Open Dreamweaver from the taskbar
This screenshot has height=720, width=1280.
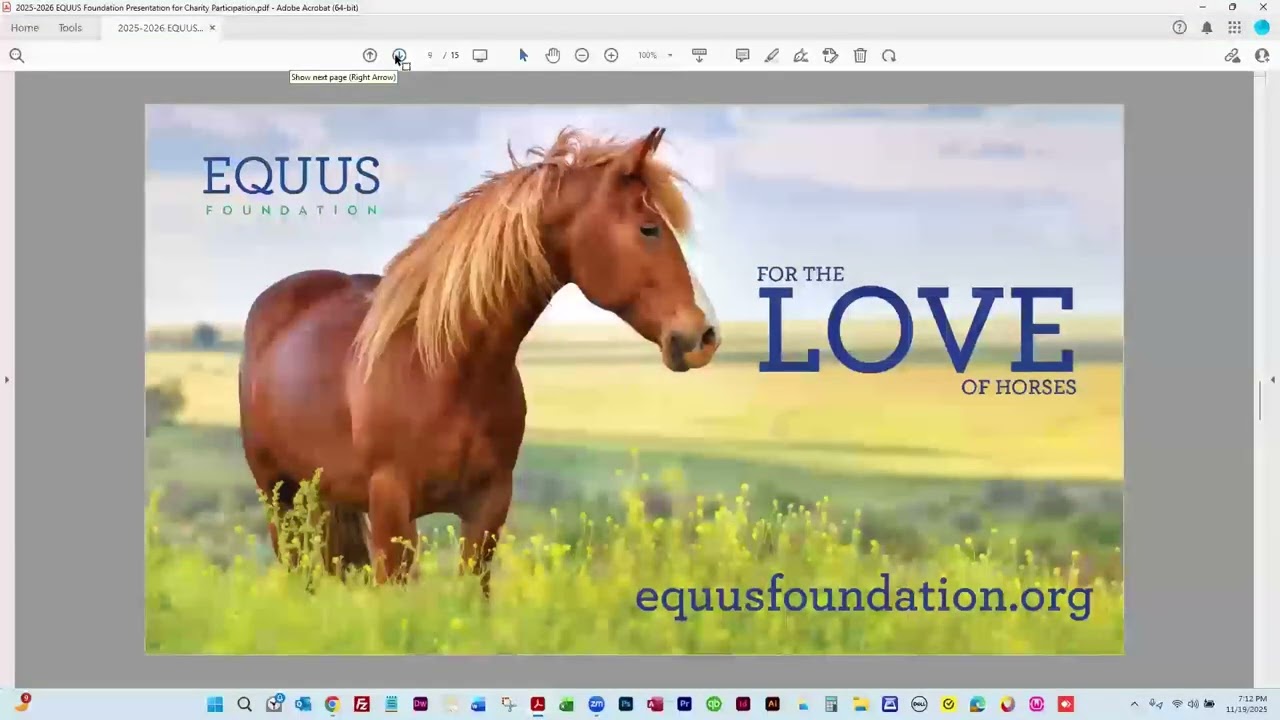pos(420,704)
